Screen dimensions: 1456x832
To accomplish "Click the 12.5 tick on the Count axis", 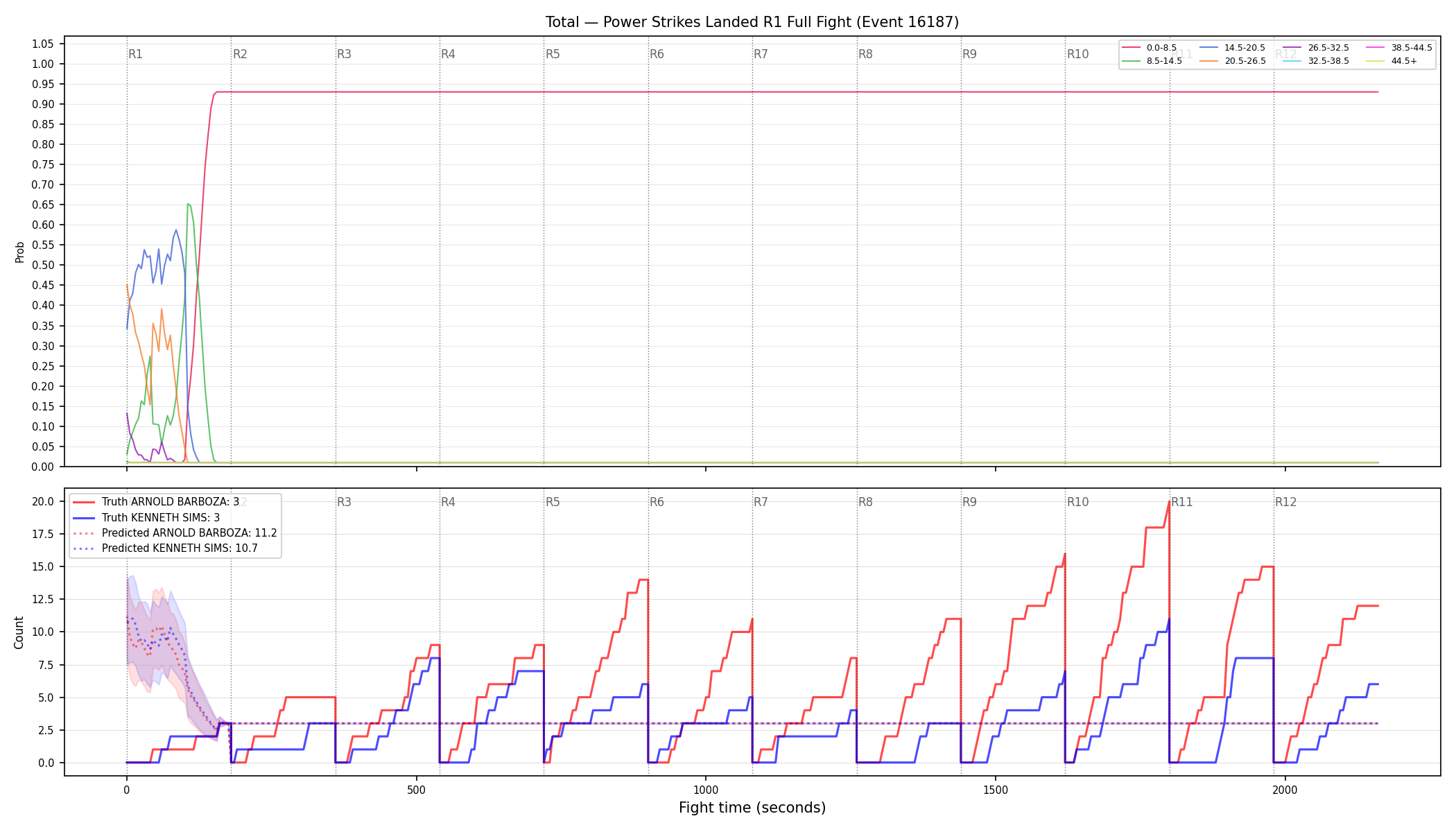I will (42, 599).
